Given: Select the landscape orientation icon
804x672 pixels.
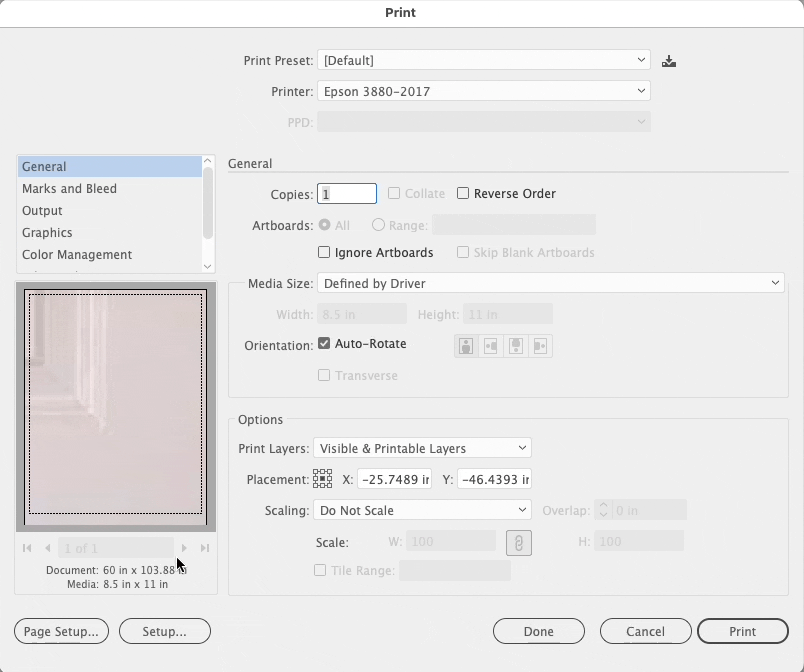Looking at the screenshot, I should (489, 345).
